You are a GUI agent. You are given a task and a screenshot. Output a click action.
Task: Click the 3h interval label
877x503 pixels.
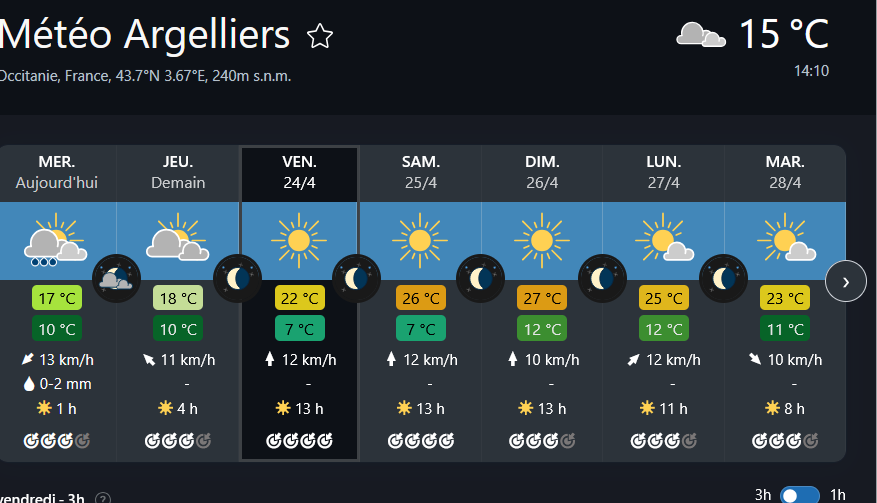pos(763,494)
